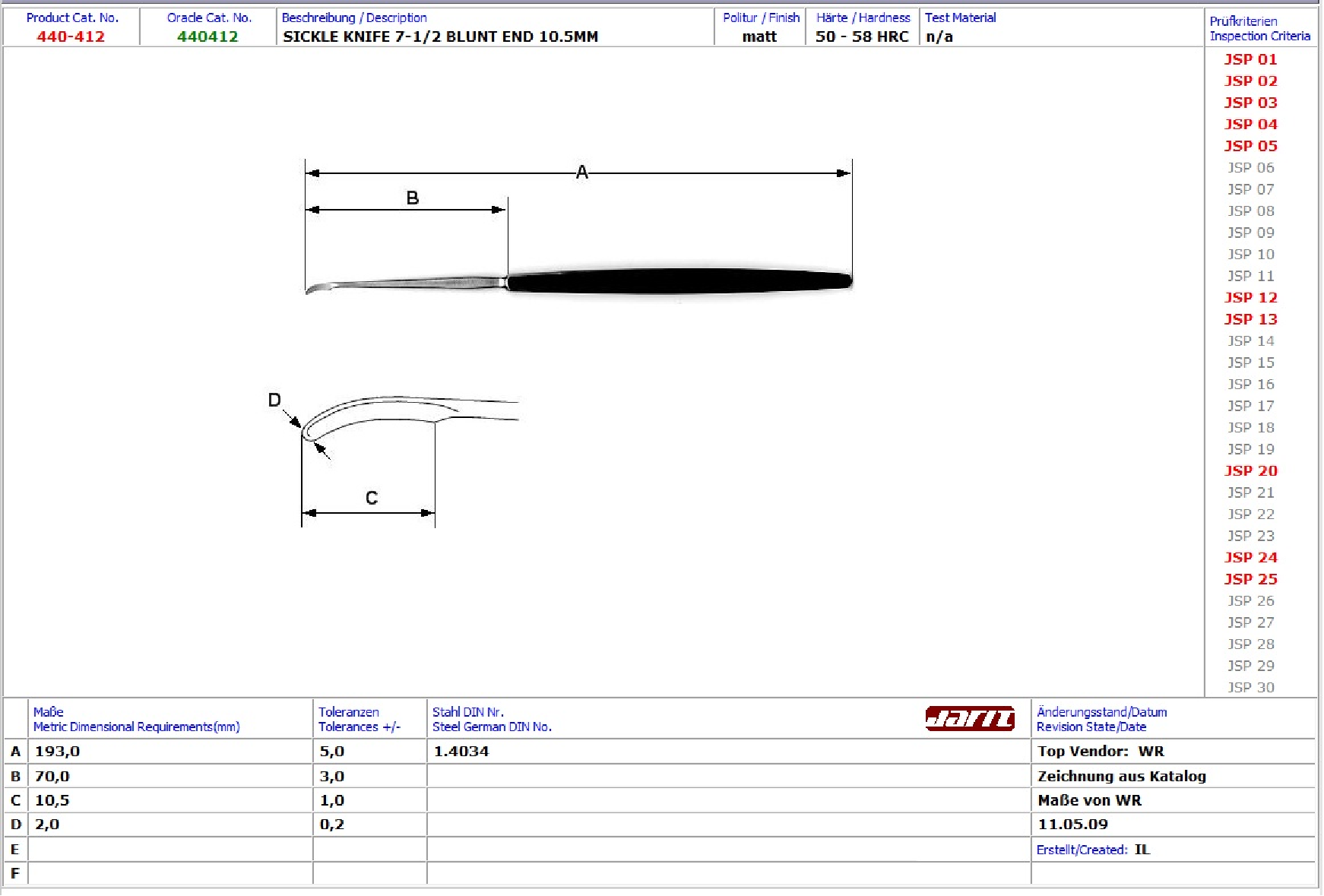Open inspection criterion JSP 12
Viewport: 1324px width, 896px height.
[1250, 298]
